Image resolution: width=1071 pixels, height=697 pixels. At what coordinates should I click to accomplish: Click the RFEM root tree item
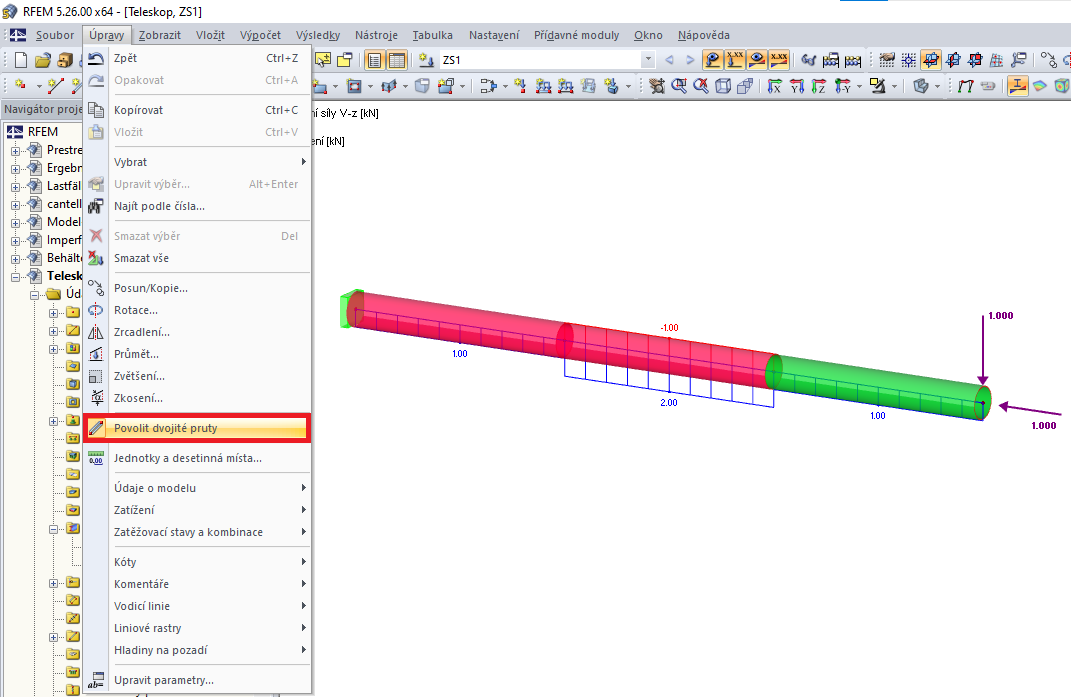click(x=42, y=132)
